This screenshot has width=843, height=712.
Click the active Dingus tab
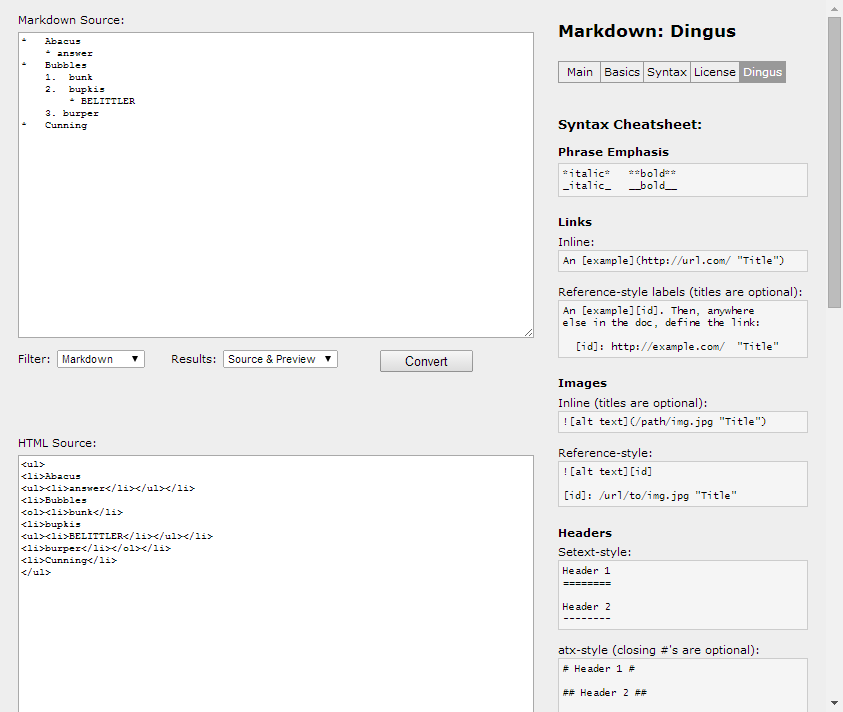[x=763, y=72]
